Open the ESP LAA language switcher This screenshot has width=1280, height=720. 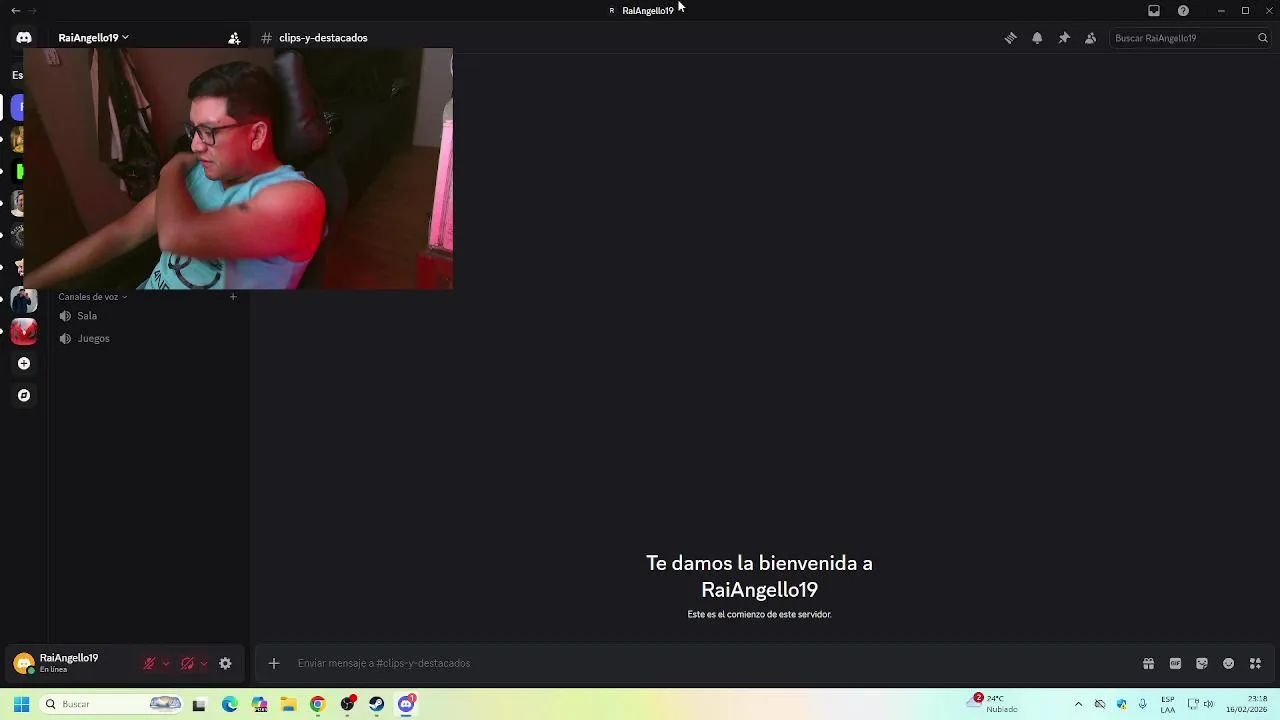pos(1168,704)
